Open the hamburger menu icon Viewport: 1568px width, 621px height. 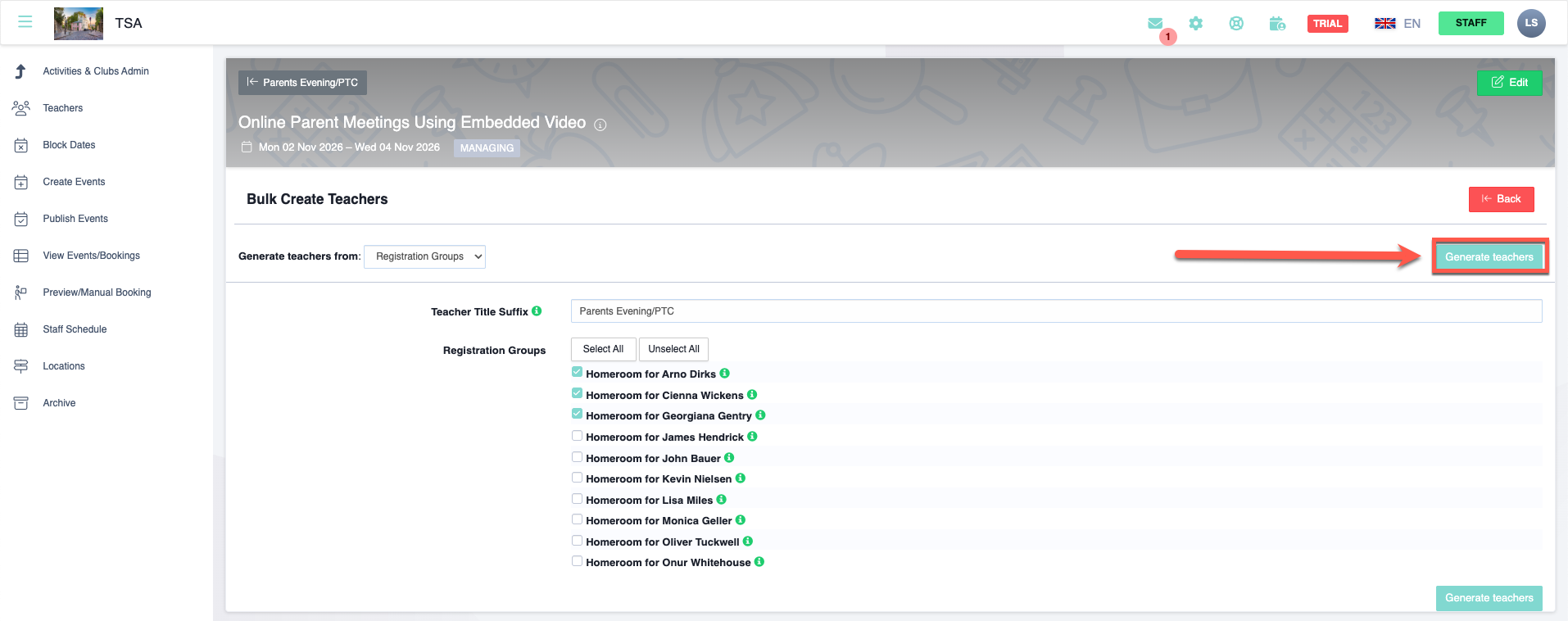(25, 22)
